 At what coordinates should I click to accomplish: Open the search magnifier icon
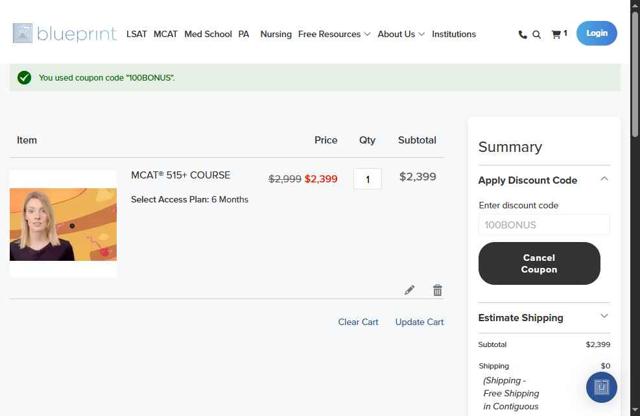coord(537,35)
